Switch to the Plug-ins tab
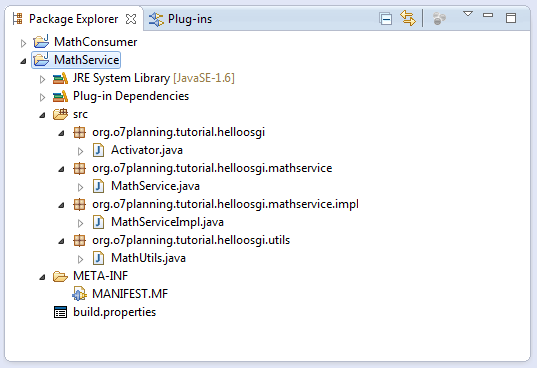The width and height of the screenshot is (537, 368). click(180, 19)
